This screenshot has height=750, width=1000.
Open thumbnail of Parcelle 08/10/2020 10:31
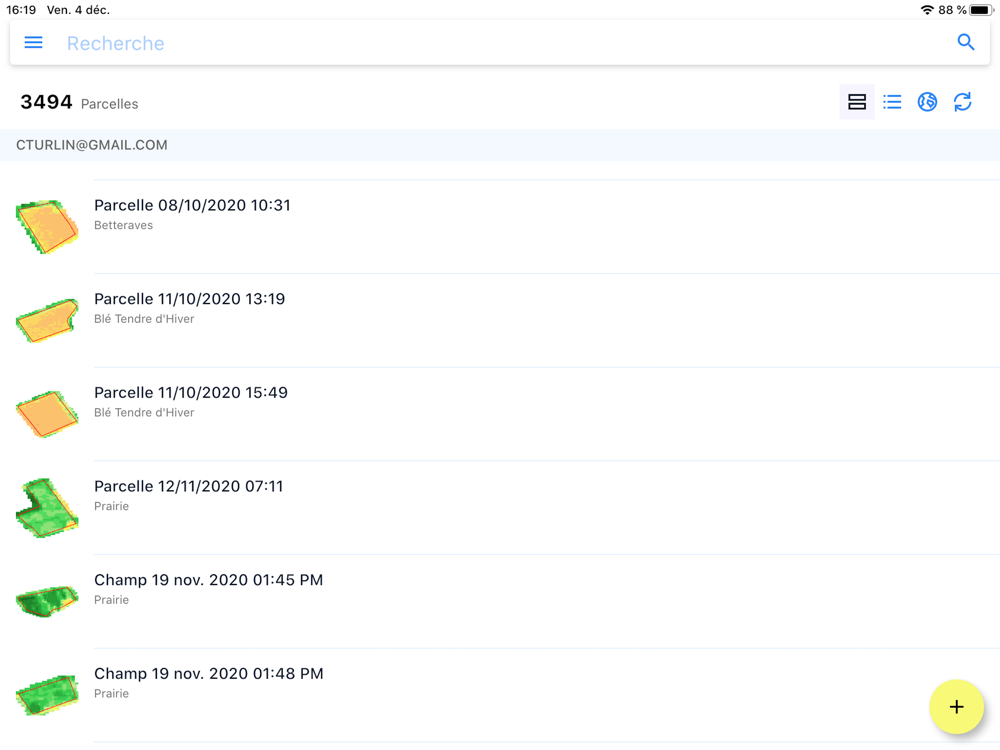(47, 226)
